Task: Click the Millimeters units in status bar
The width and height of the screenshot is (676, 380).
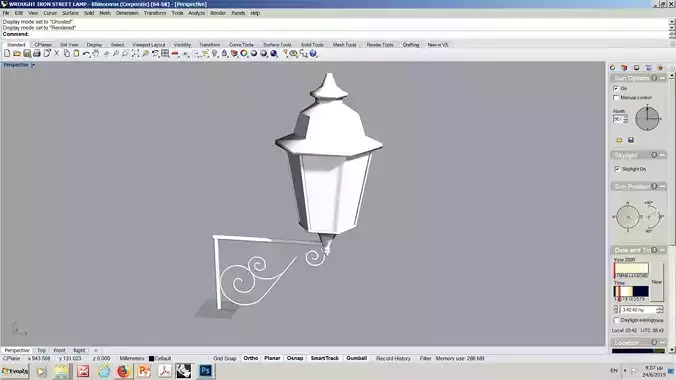Action: (x=132, y=358)
